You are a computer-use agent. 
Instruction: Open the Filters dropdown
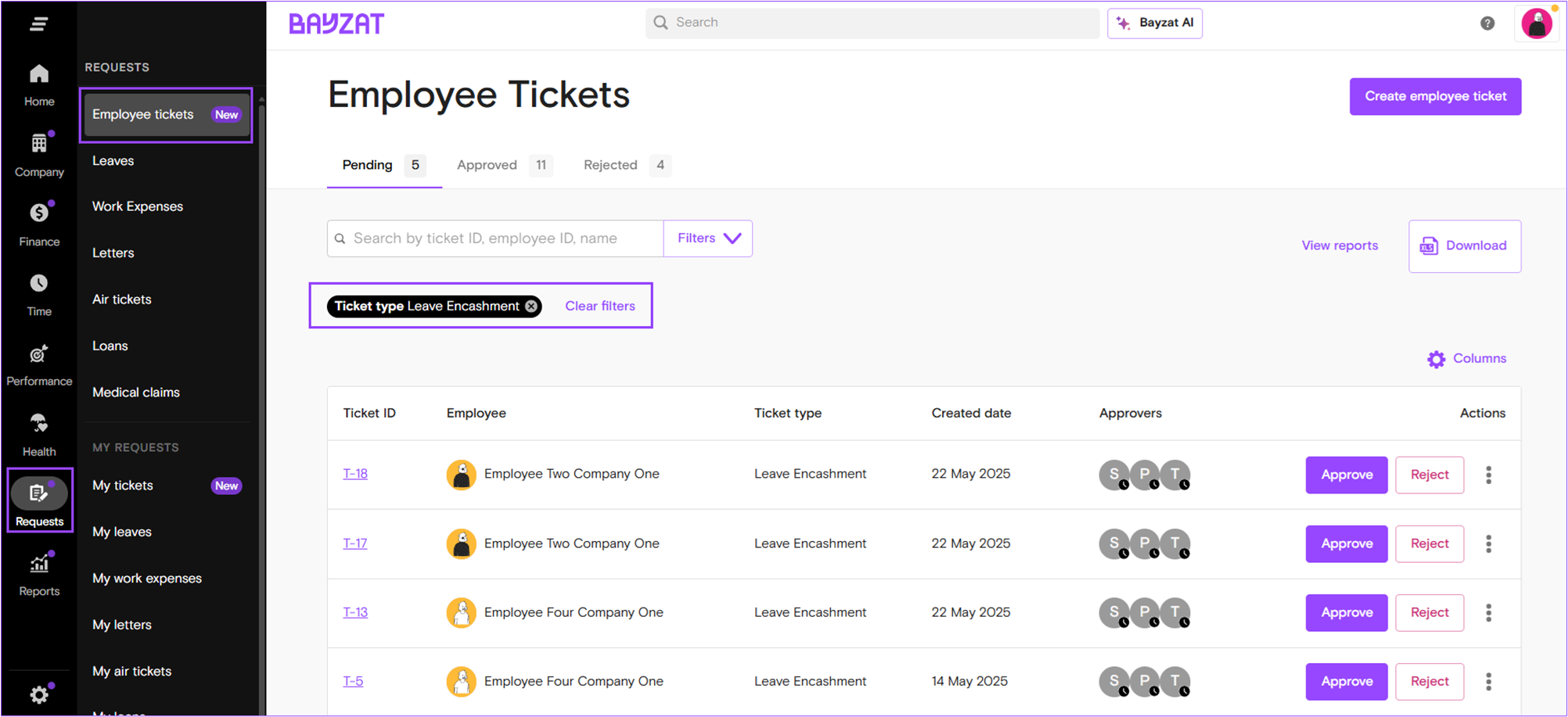click(707, 238)
